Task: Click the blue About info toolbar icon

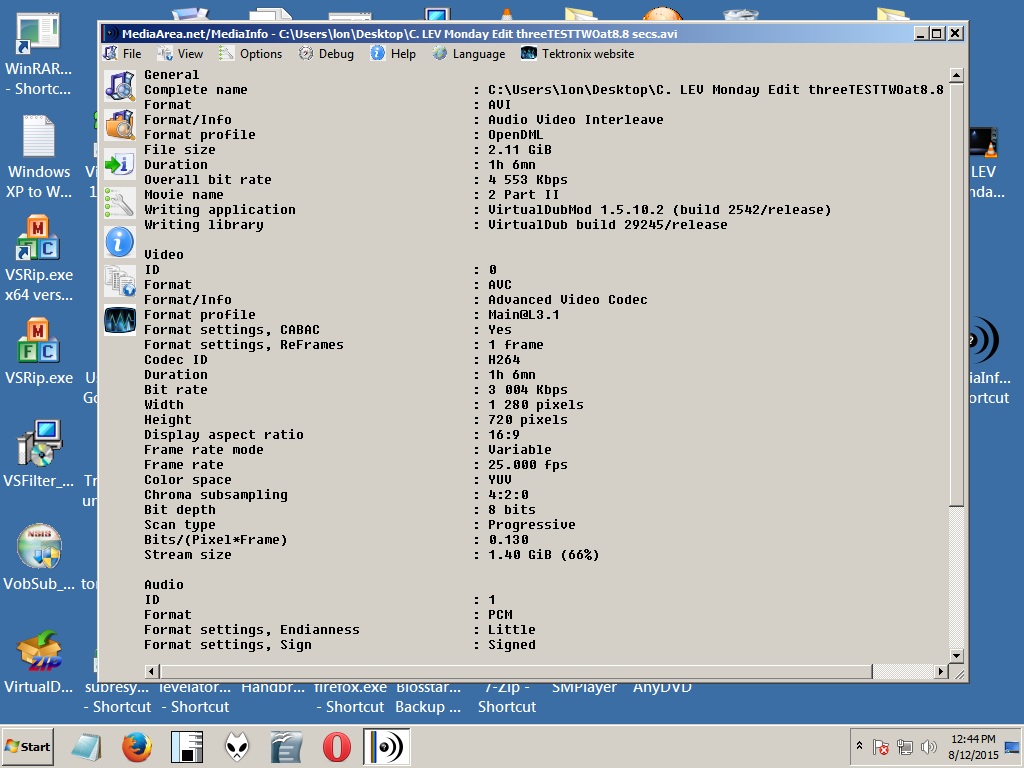Action: 120,242
